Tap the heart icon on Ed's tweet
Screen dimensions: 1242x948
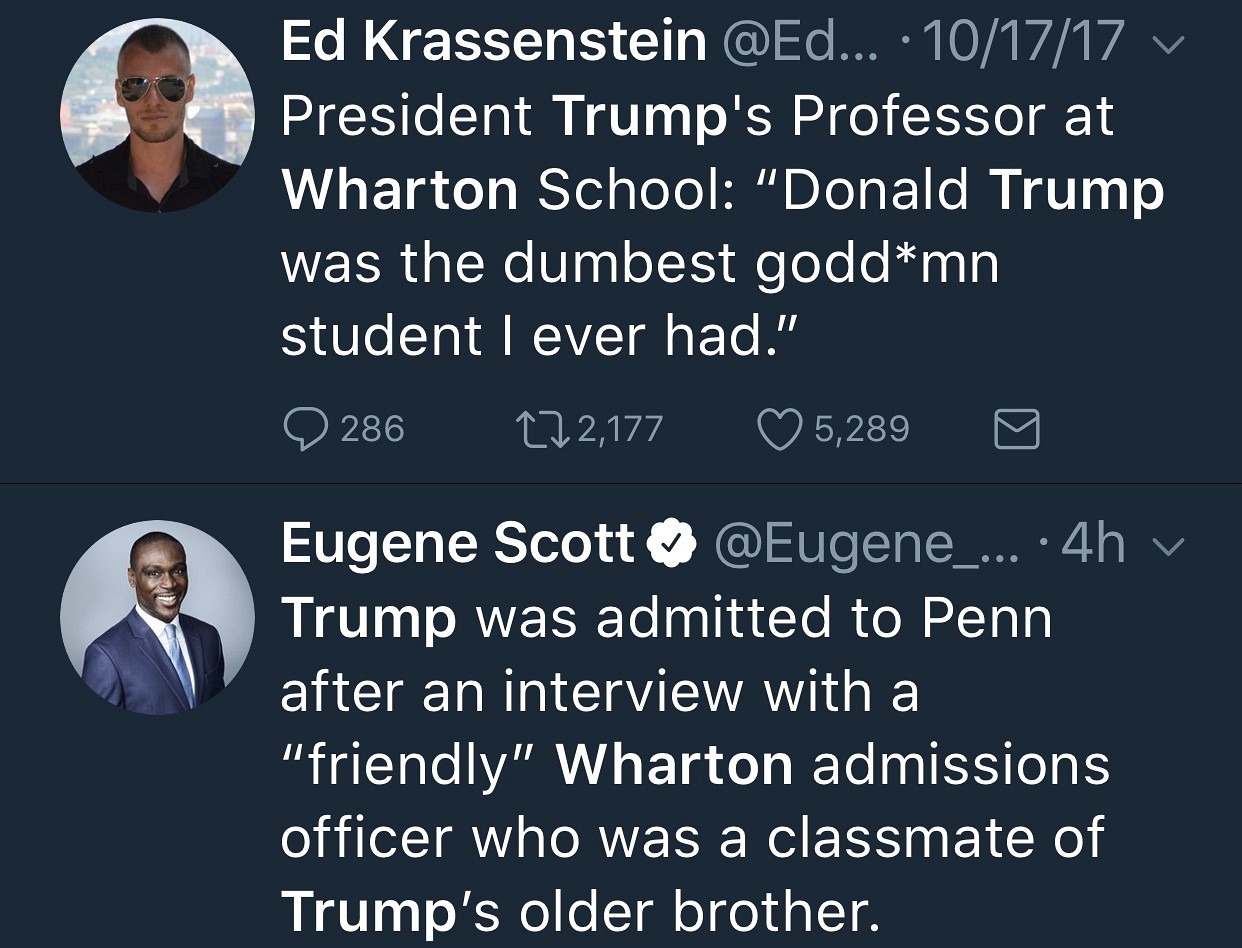(x=779, y=429)
